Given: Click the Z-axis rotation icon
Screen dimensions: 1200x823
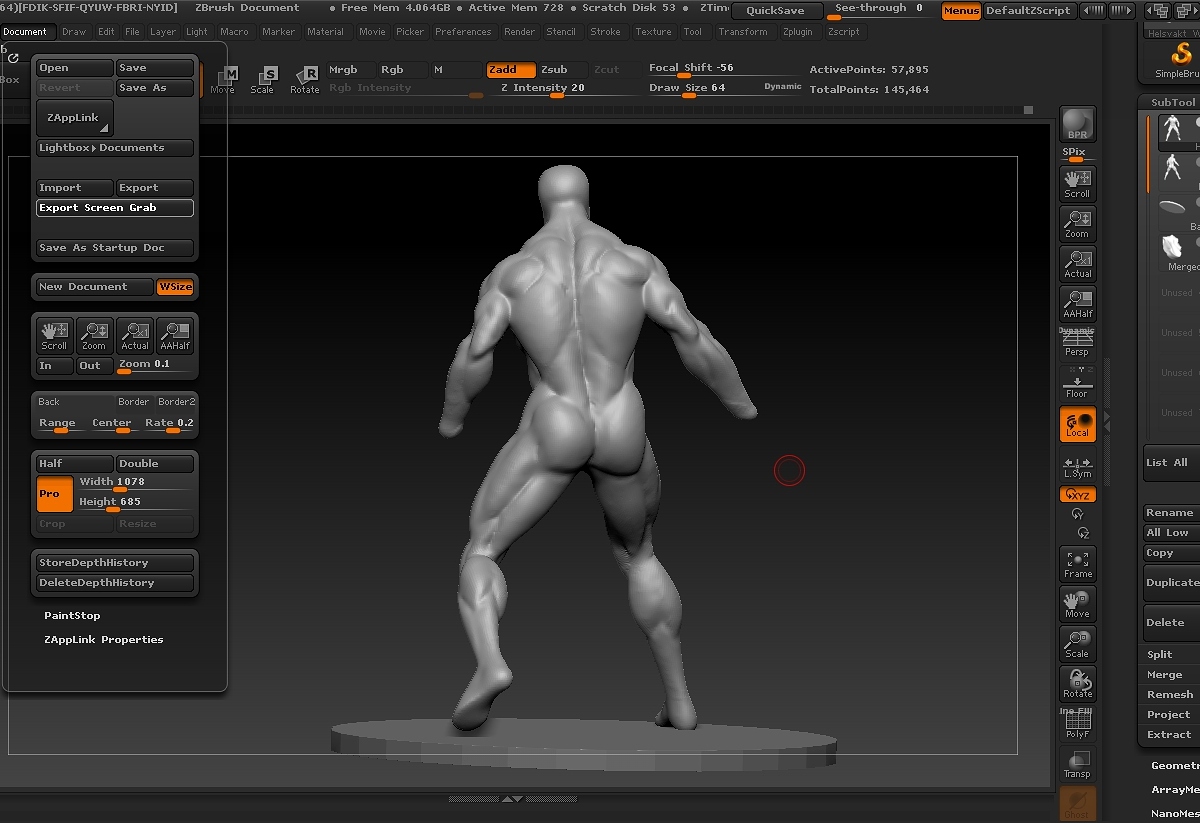Looking at the screenshot, I should (1083, 533).
